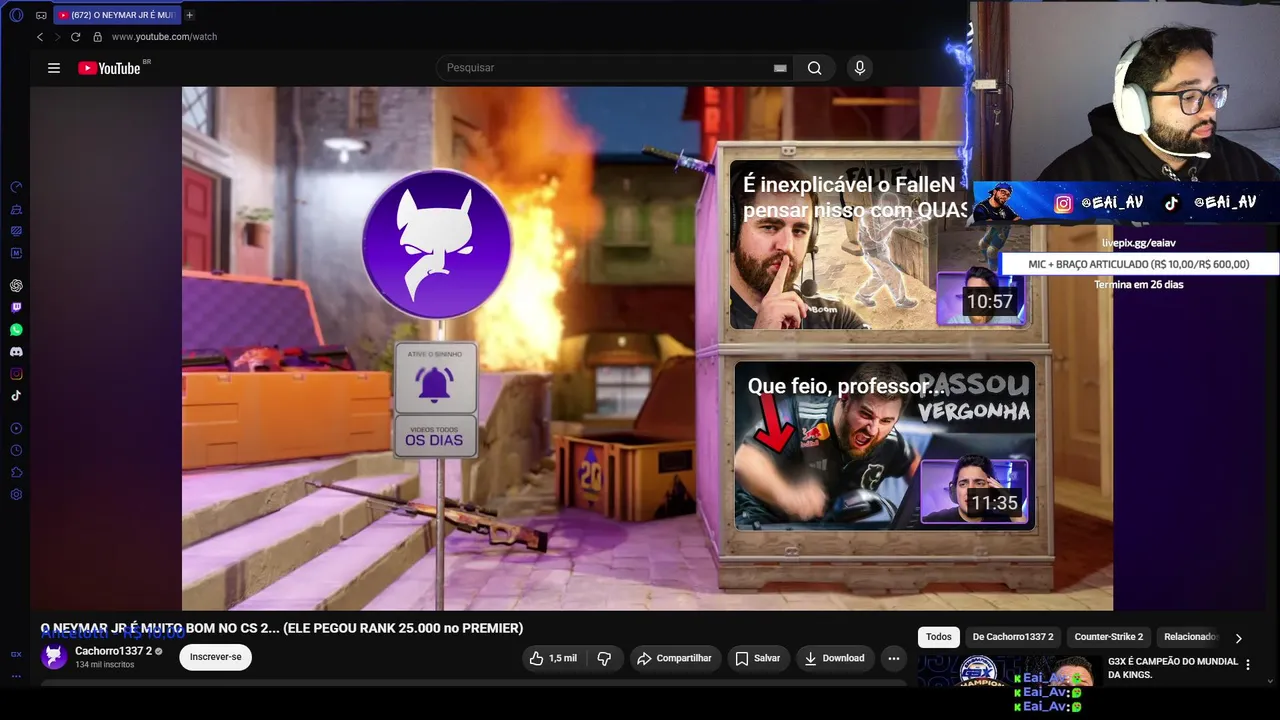Open TikTok in the Opera sidebar
This screenshot has width=1280, height=720.
coord(16,396)
